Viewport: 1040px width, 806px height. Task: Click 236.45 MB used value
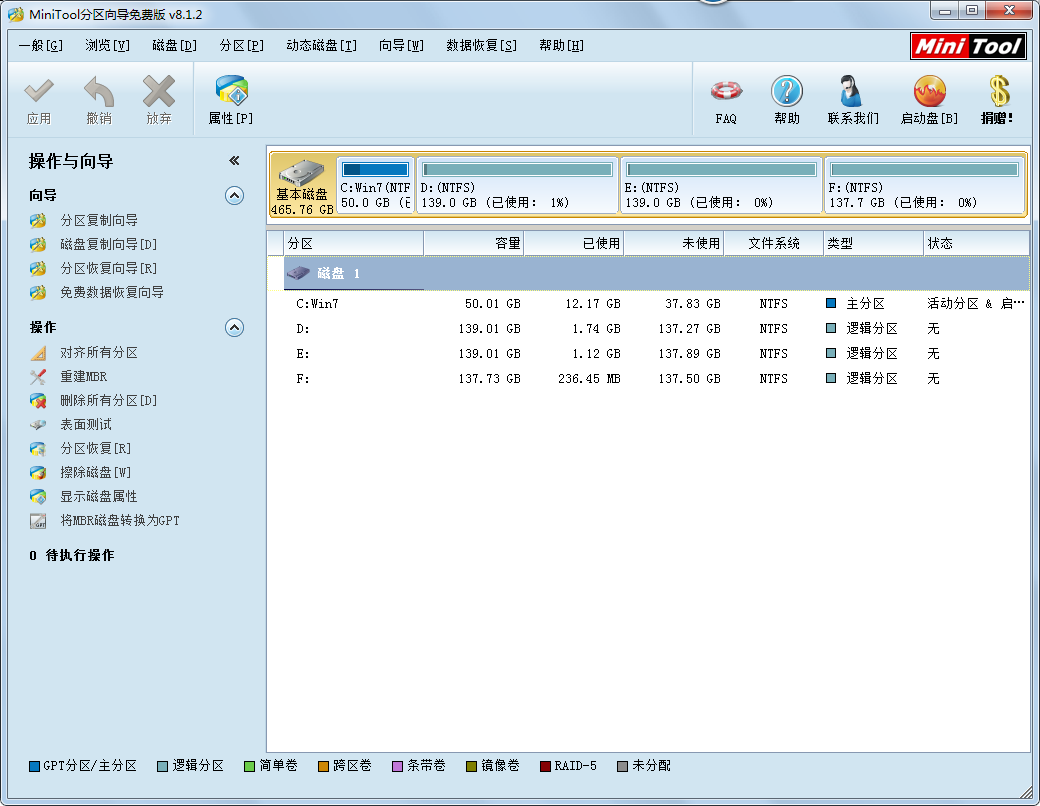(x=589, y=379)
